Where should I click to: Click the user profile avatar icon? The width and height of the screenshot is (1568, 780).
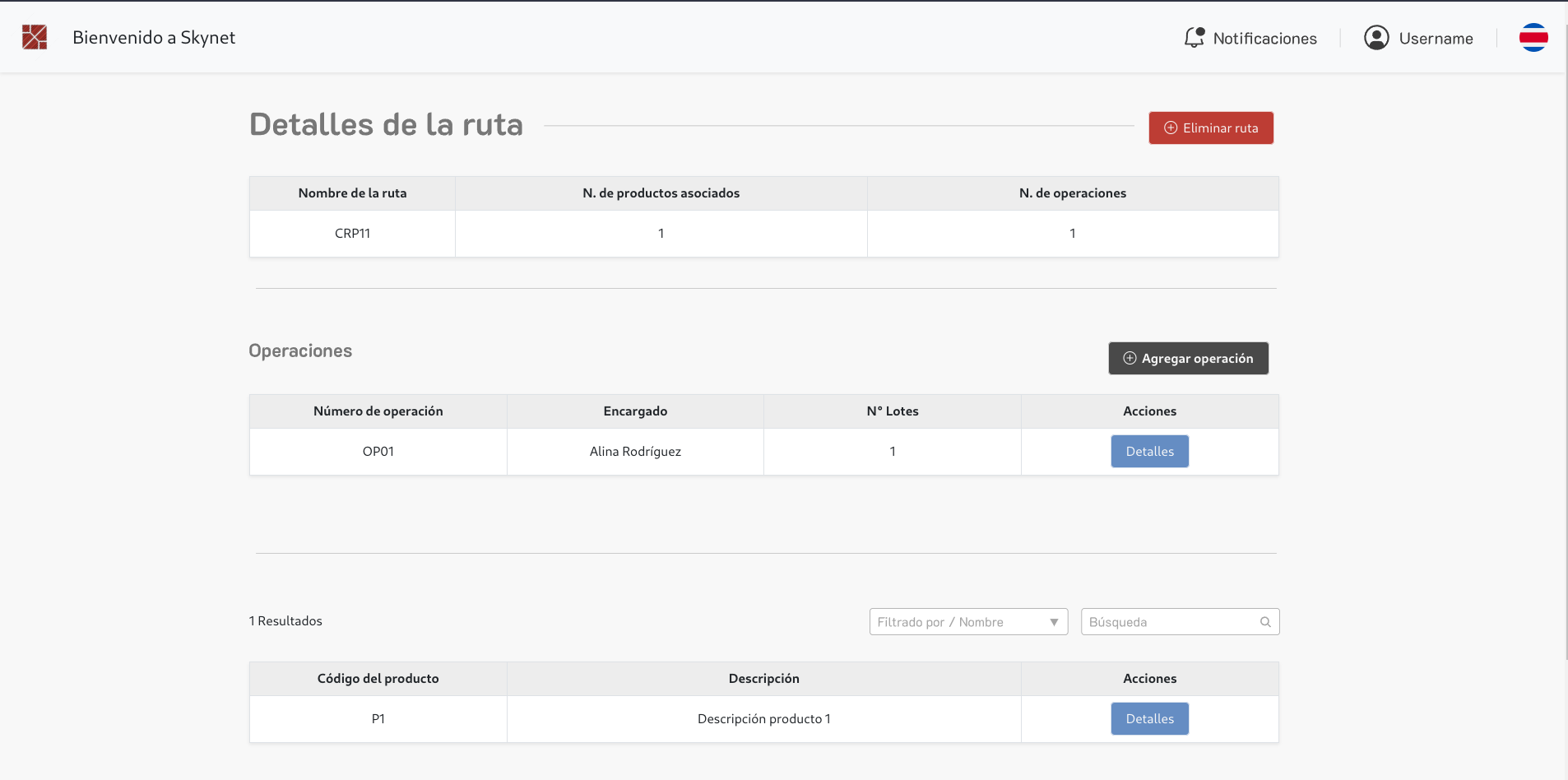click(x=1376, y=38)
